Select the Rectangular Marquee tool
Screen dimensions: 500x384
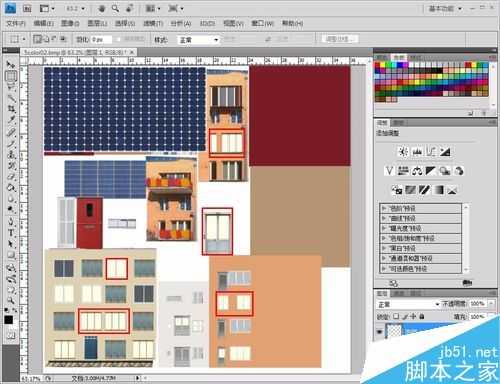pos(11,76)
